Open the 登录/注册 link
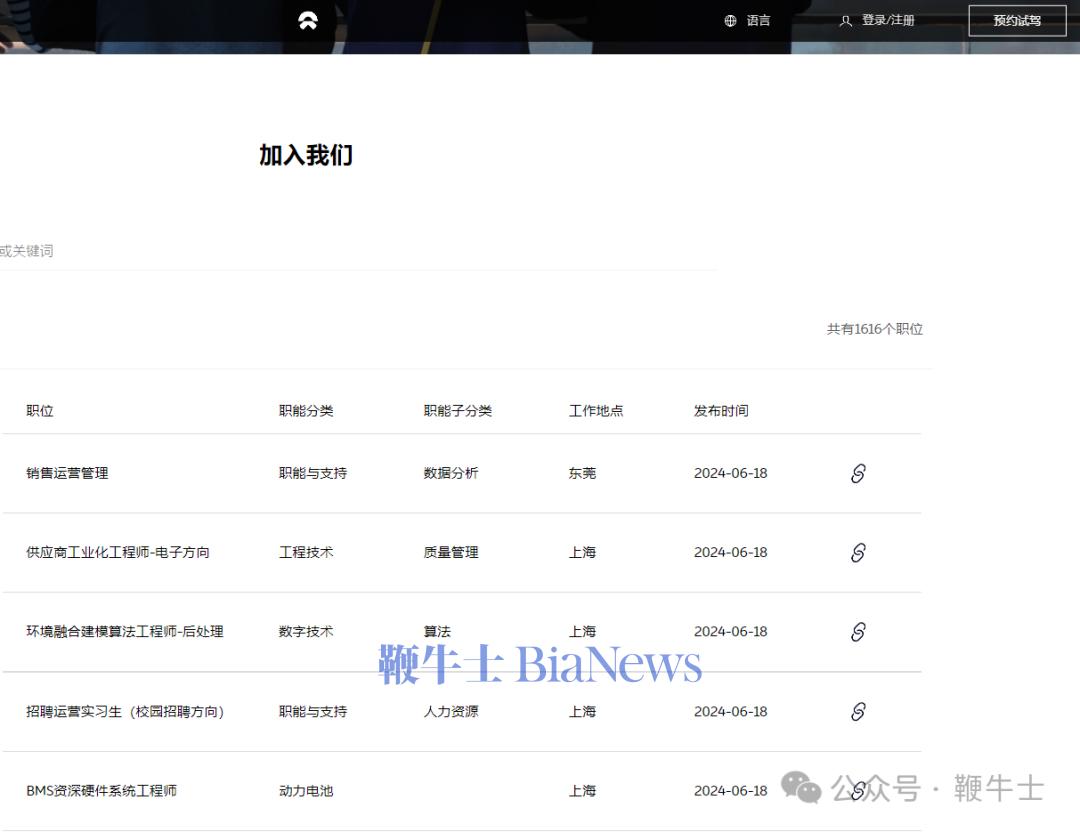Viewport: 1080px width, 832px height. 888,21
